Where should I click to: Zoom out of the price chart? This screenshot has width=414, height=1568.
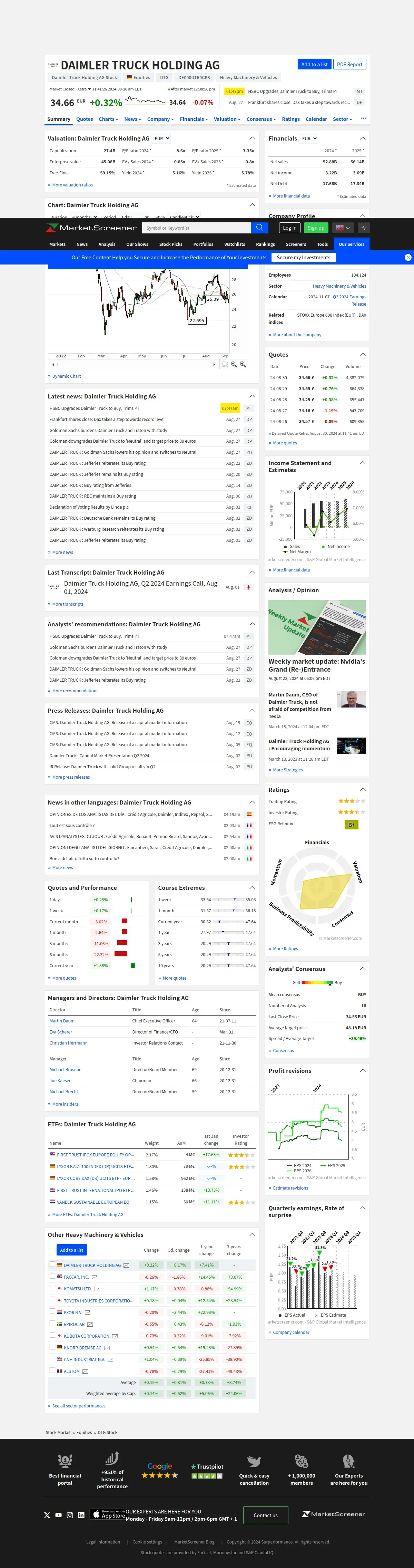(x=234, y=364)
